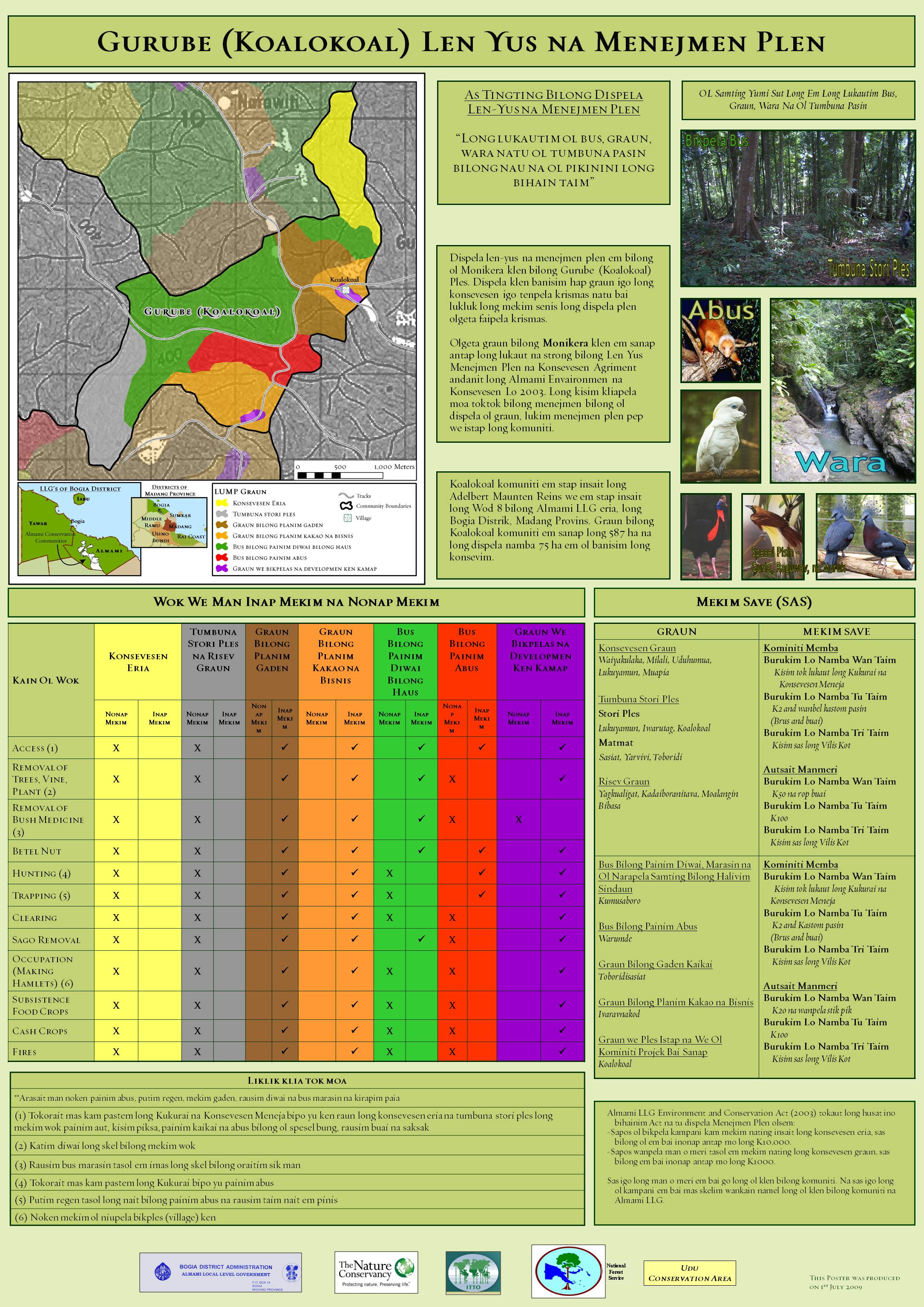924x1307 pixels.
Task: Click the Hunting (4) row label
Action: [41, 873]
